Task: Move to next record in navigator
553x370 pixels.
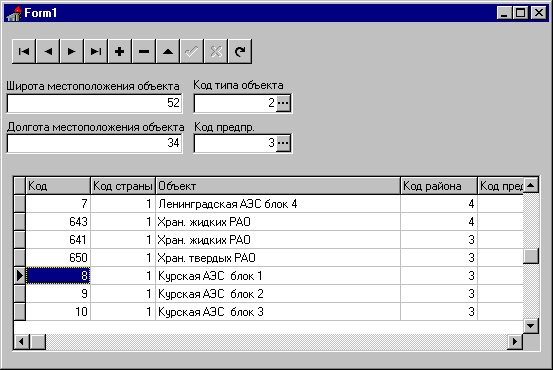Action: (x=72, y=51)
